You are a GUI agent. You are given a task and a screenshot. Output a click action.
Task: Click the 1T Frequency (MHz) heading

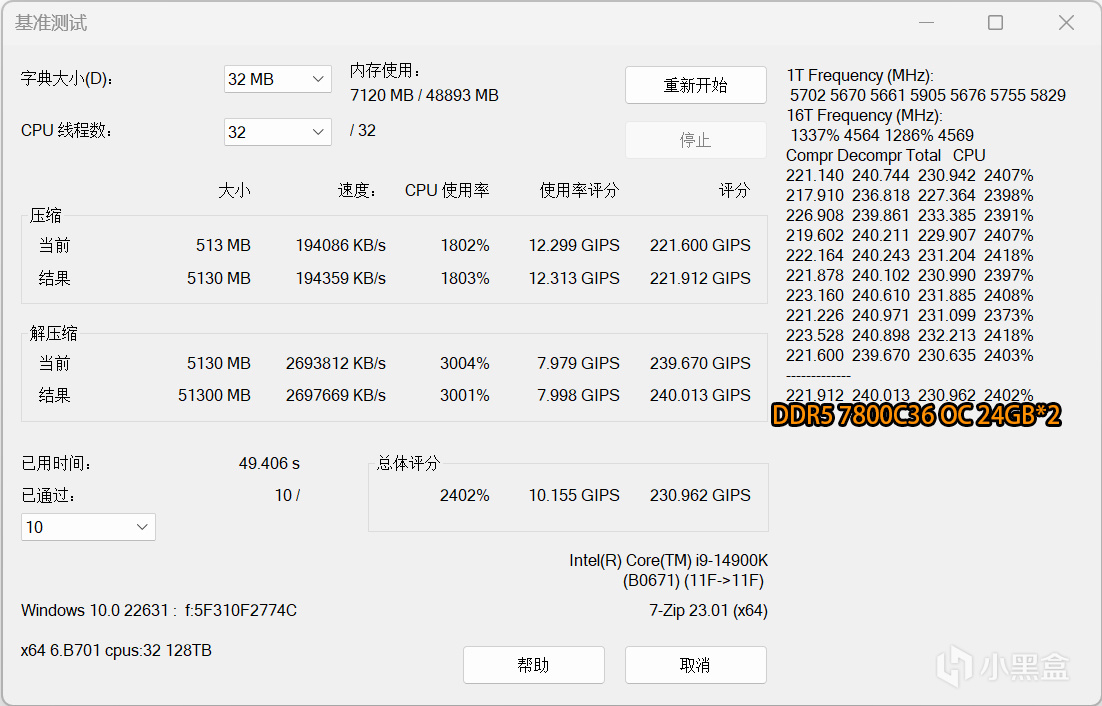tap(860, 76)
